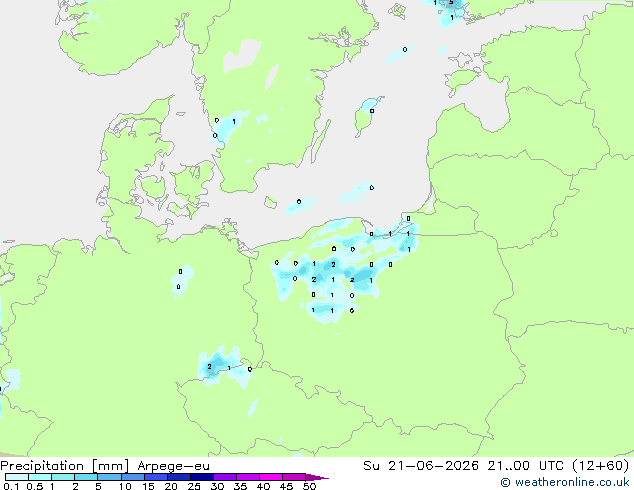Viewport: 634px width, 490px height.
Task: Click the "0" value on Gotland island
Action: (x=372, y=111)
